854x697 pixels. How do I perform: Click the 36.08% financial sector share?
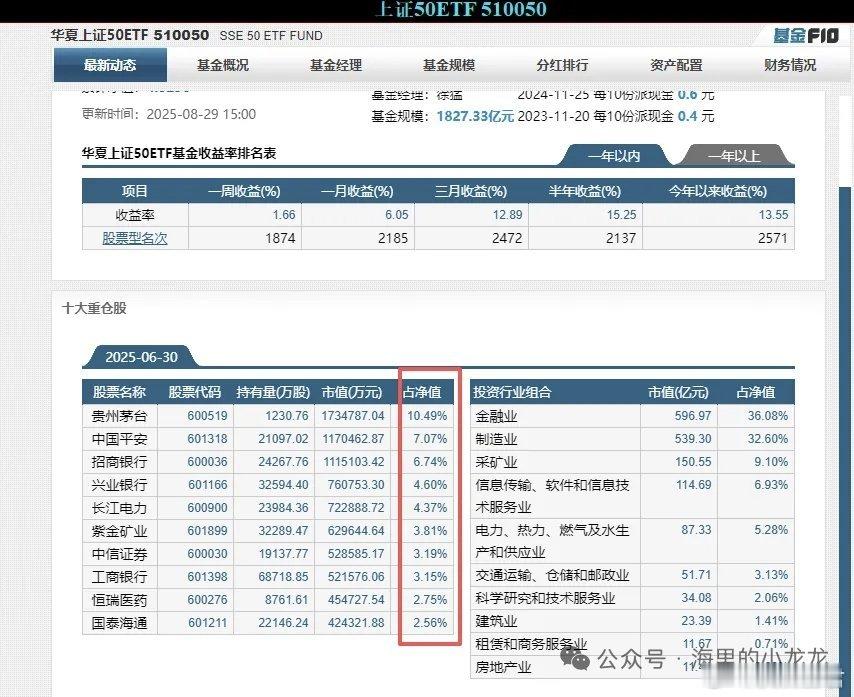pyautogui.click(x=767, y=415)
